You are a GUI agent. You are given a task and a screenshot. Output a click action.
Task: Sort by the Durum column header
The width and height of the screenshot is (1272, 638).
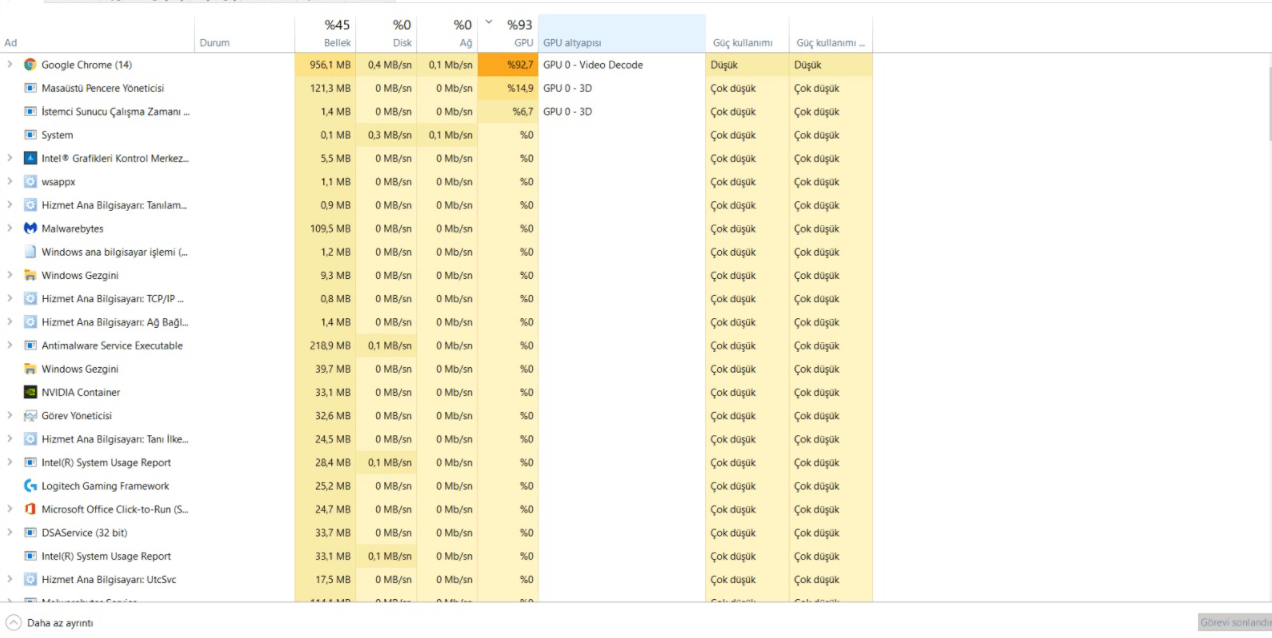[x=244, y=33]
